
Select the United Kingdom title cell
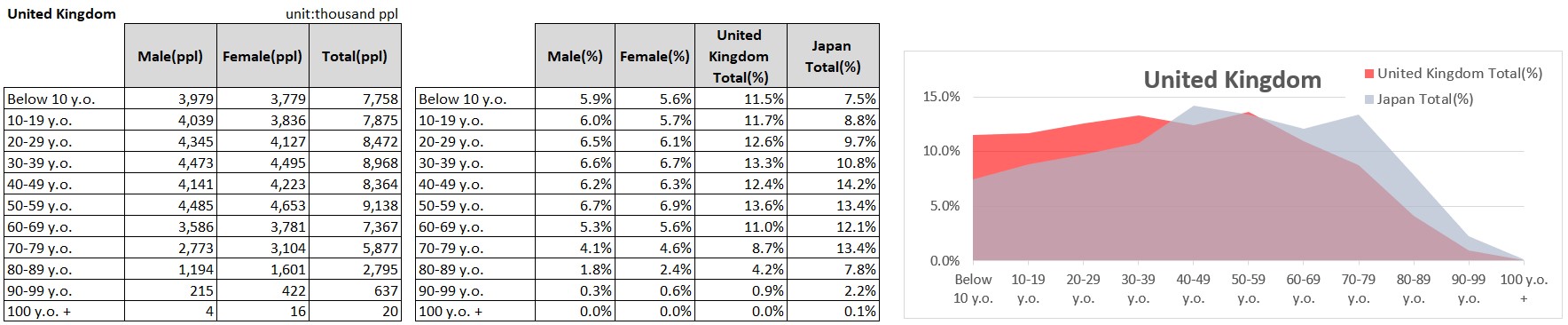(64, 13)
